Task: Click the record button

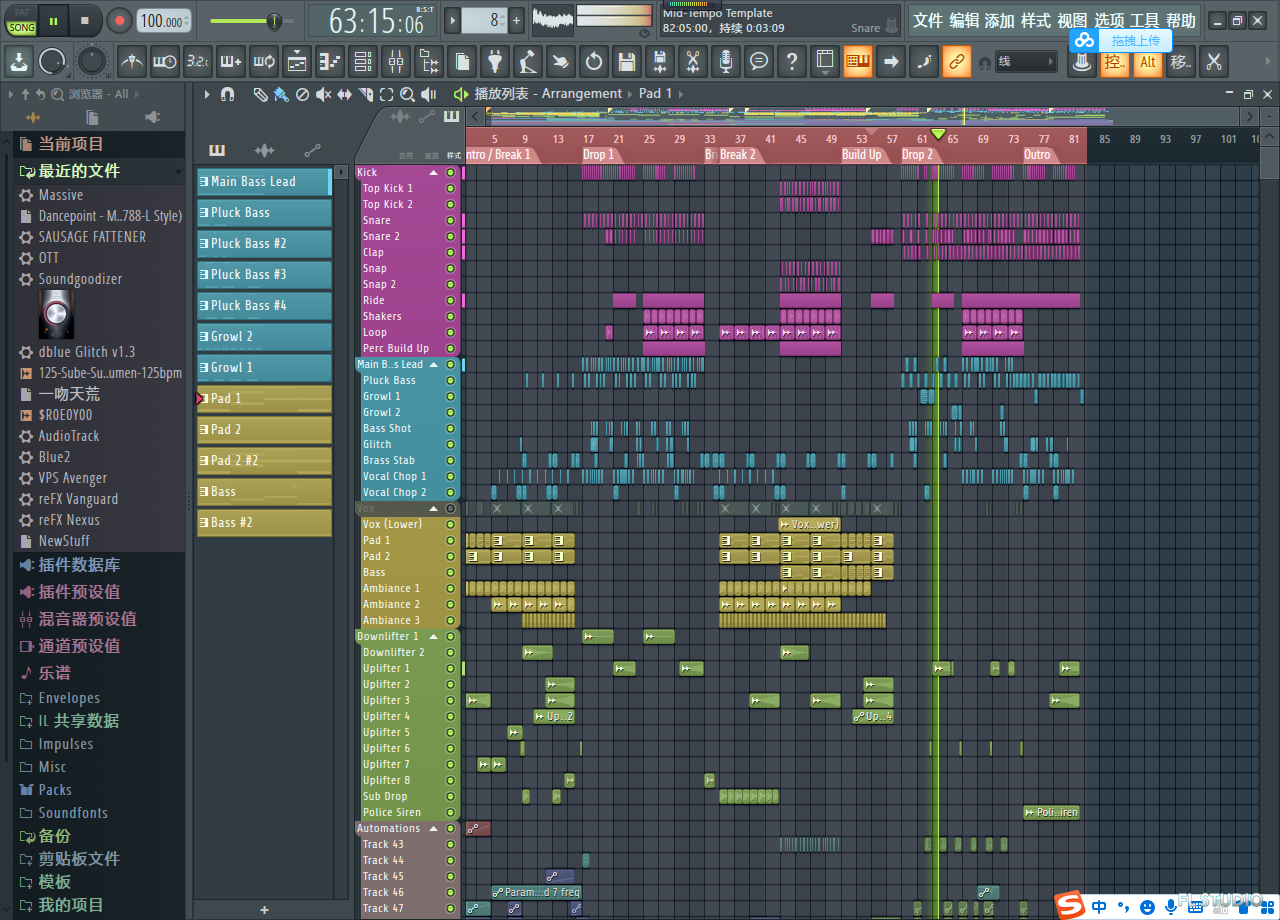Action: coord(119,20)
